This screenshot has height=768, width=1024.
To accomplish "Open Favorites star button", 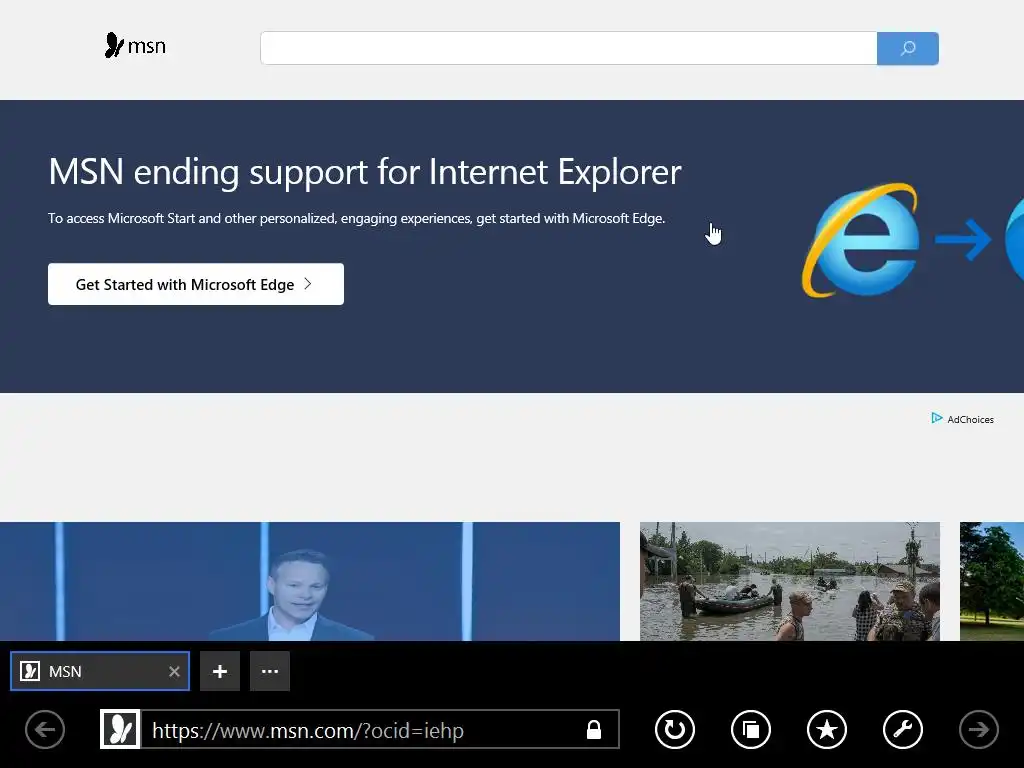I will 827,729.
